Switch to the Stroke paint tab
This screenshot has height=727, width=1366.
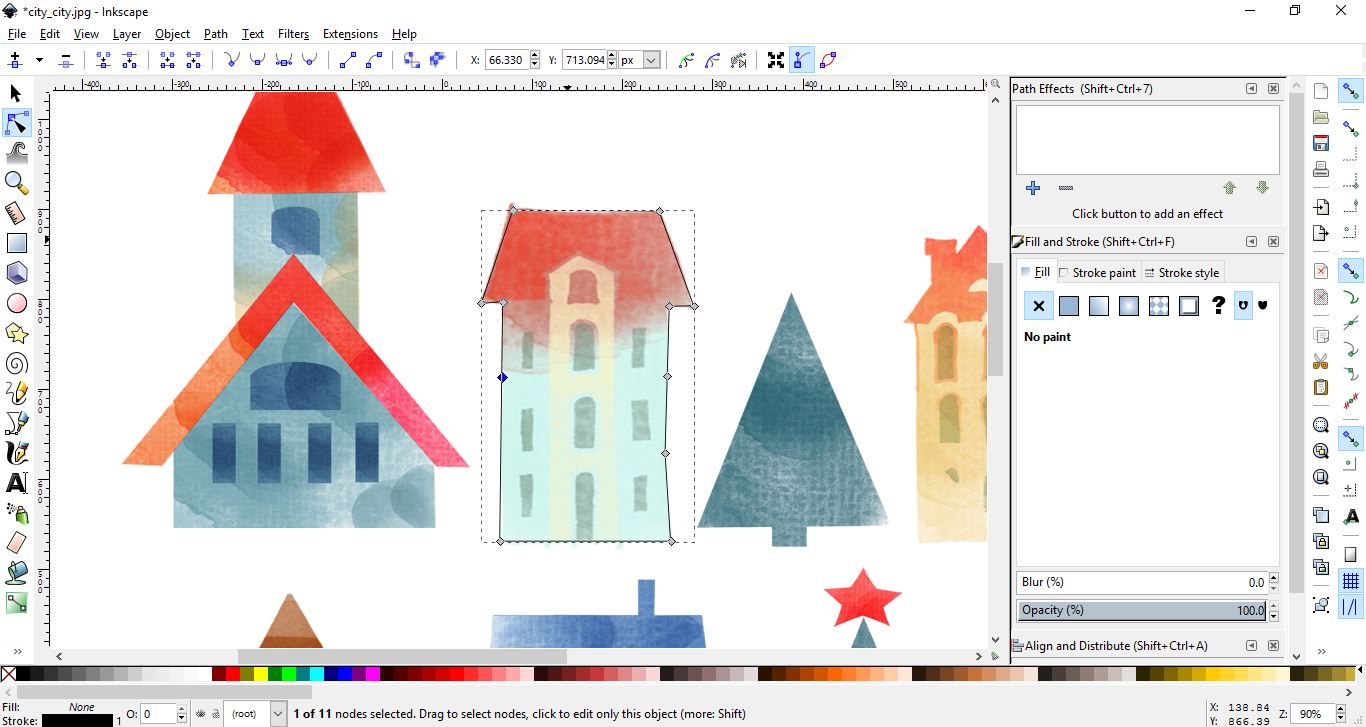[x=1097, y=272]
